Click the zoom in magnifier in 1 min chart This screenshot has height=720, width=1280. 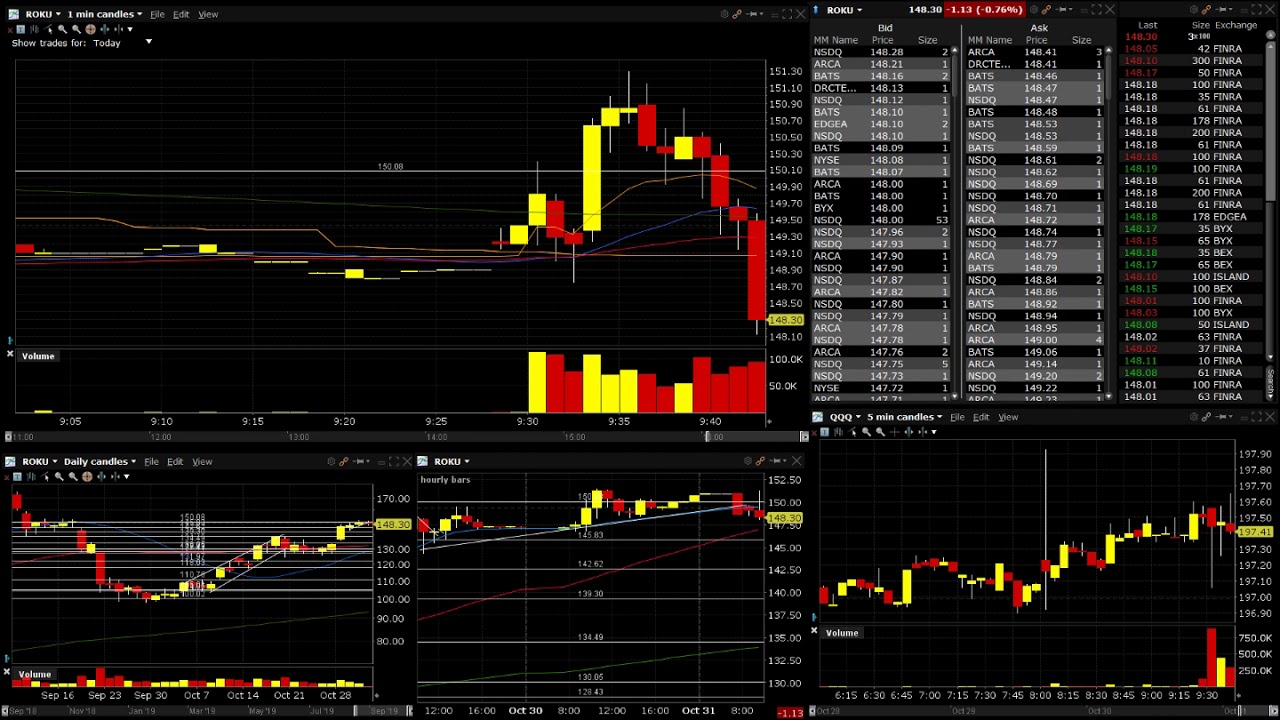[x=62, y=29]
